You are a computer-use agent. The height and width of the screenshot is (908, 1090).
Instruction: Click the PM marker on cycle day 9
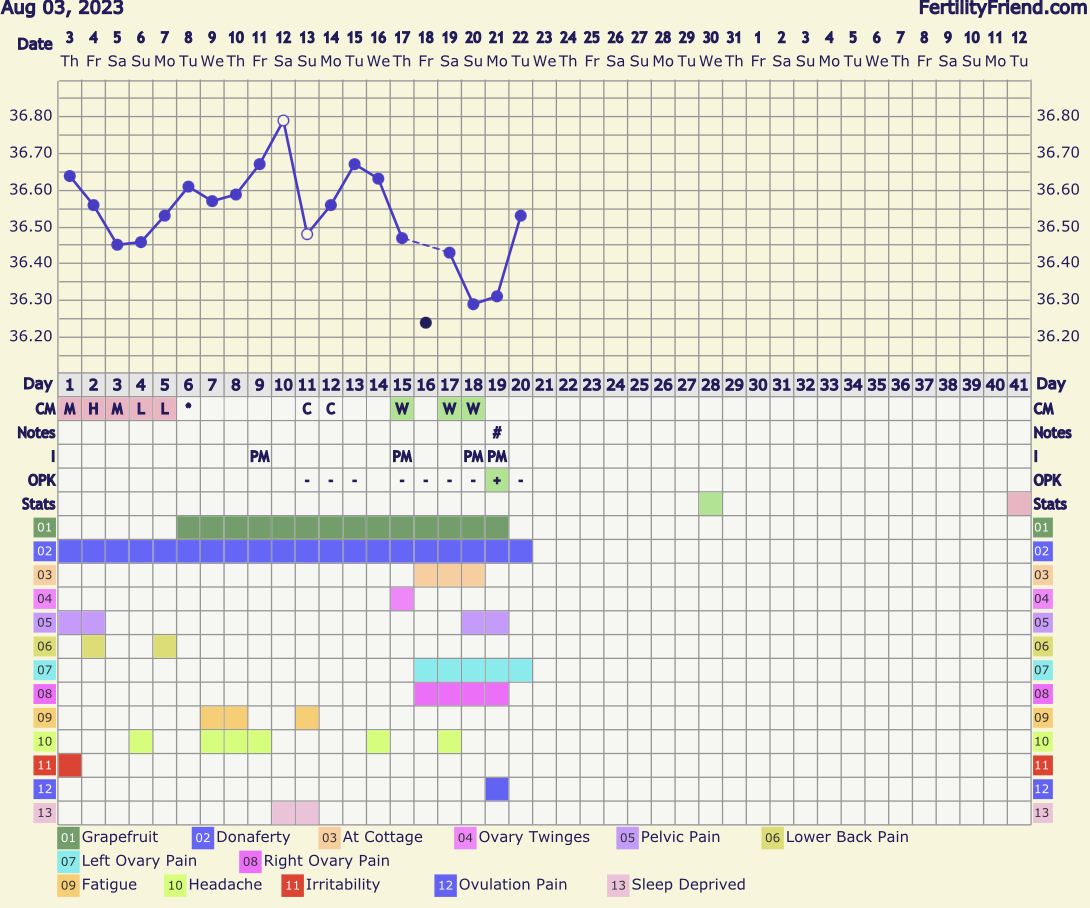tap(260, 456)
